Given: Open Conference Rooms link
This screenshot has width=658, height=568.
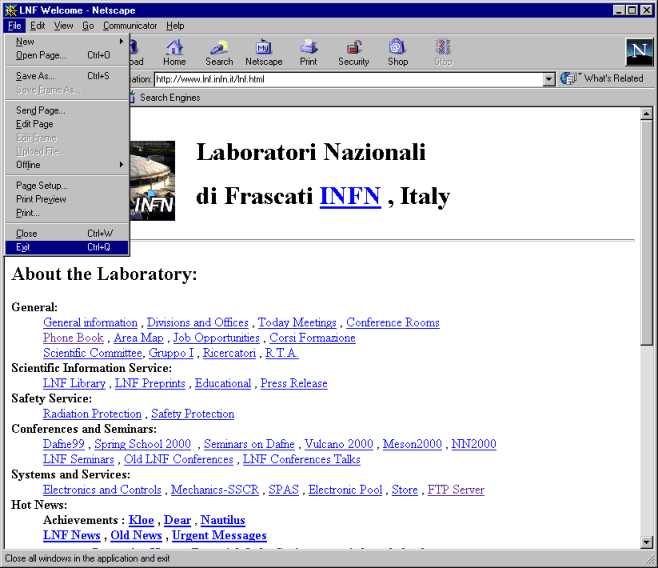Looking at the screenshot, I should click(393, 323).
